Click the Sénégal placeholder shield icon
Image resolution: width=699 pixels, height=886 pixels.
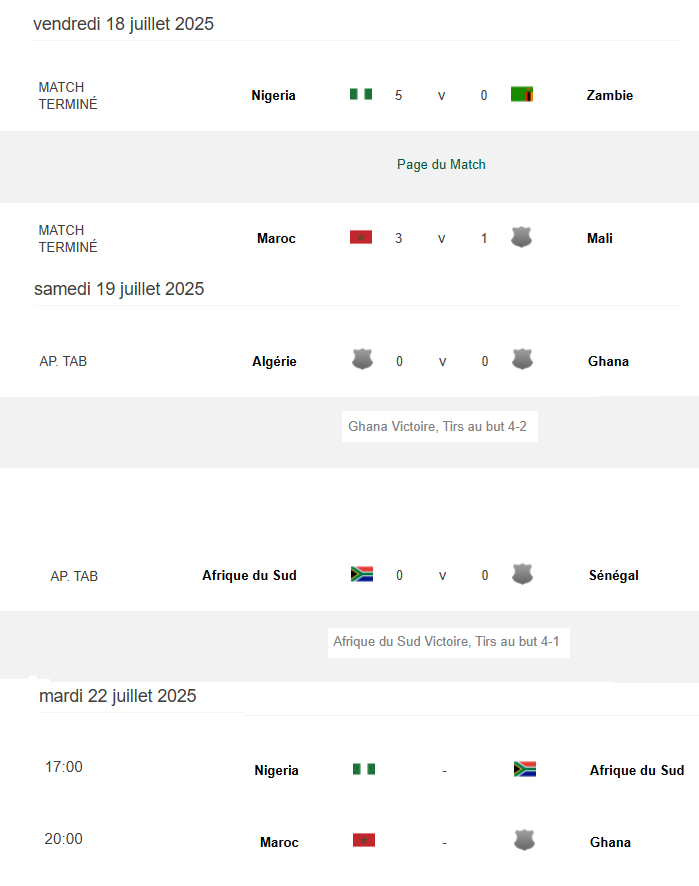point(521,574)
